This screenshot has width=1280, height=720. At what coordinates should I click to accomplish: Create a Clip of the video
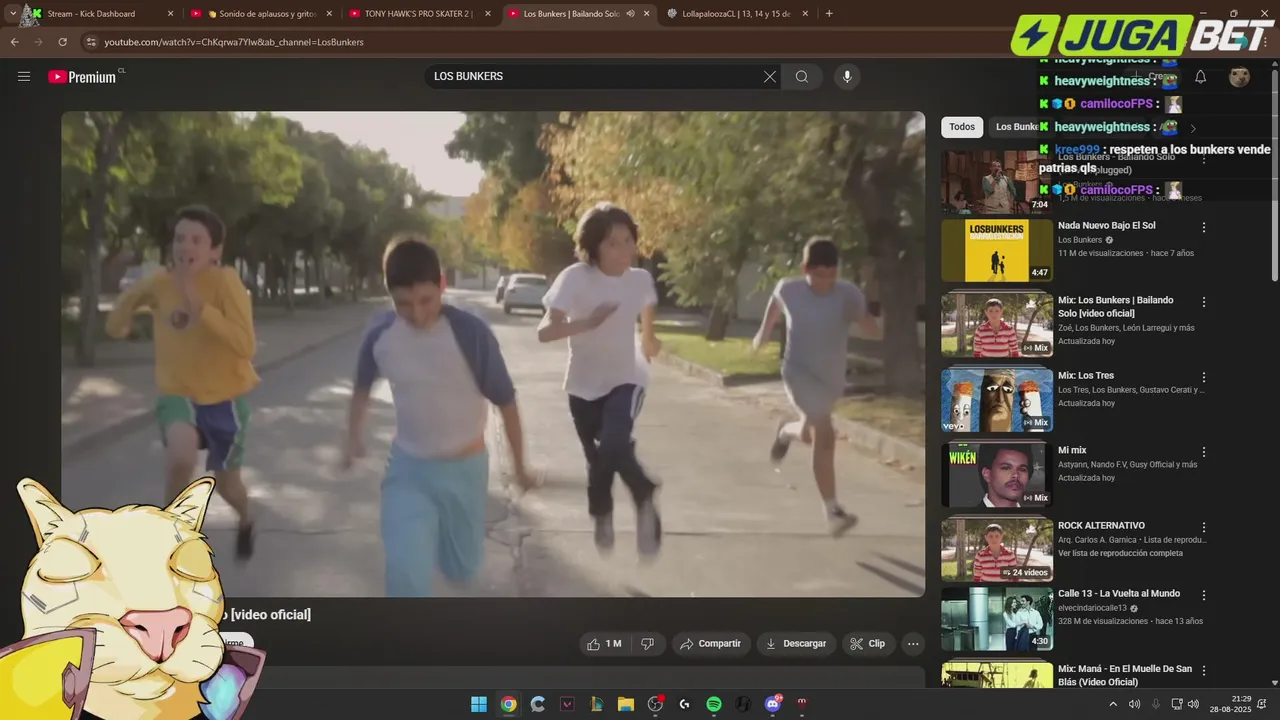(868, 644)
